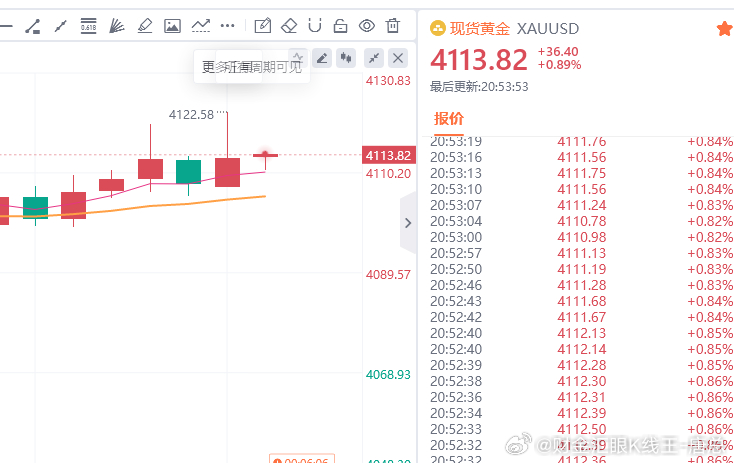Toggle the magnet snap mode
734x463 pixels.
pos(315,25)
